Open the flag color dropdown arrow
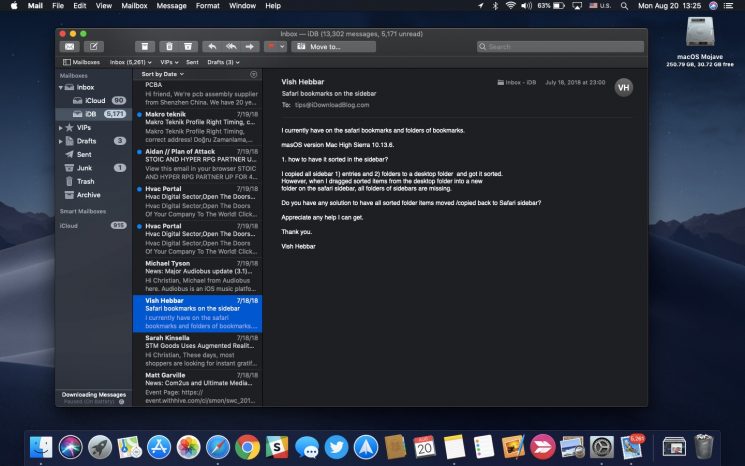The height and width of the screenshot is (466, 745). (x=282, y=47)
